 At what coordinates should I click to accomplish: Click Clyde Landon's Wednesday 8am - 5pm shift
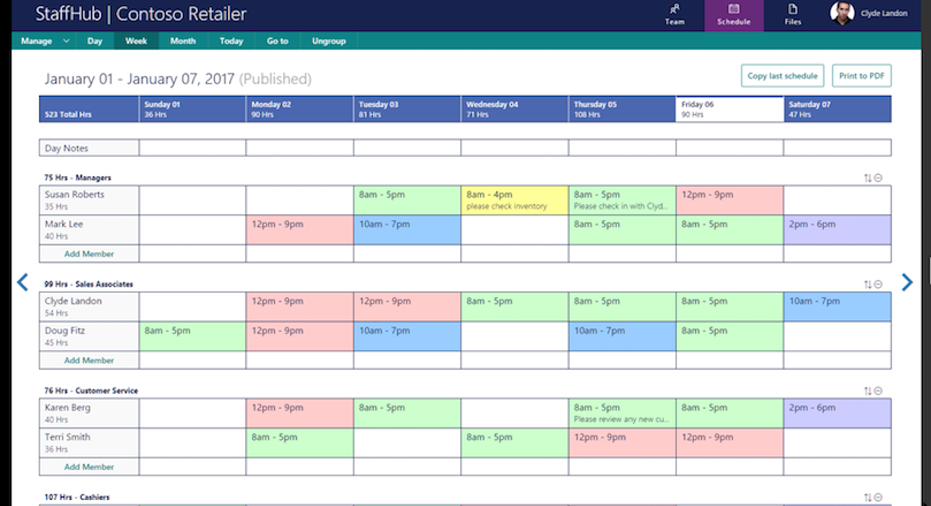[x=515, y=306]
